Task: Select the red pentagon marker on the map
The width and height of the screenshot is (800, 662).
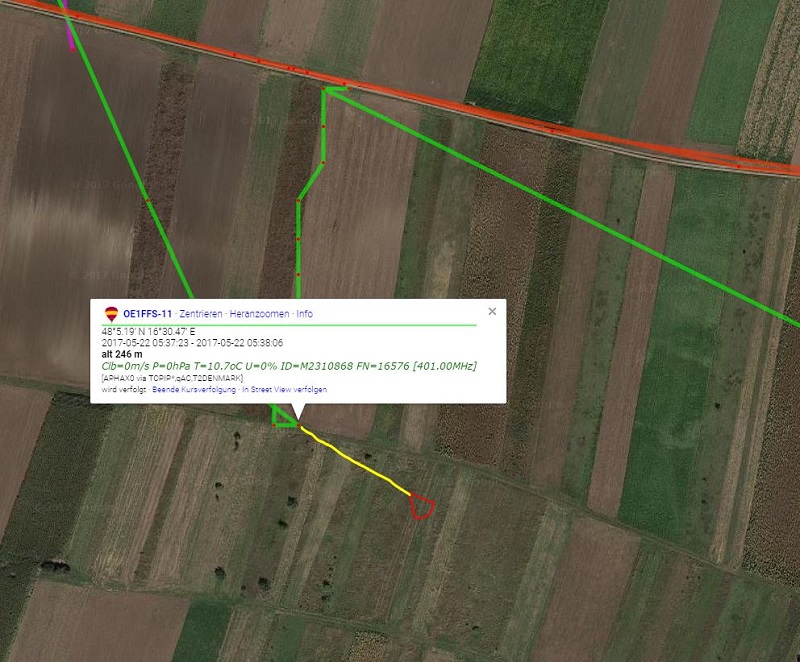Action: (x=422, y=506)
